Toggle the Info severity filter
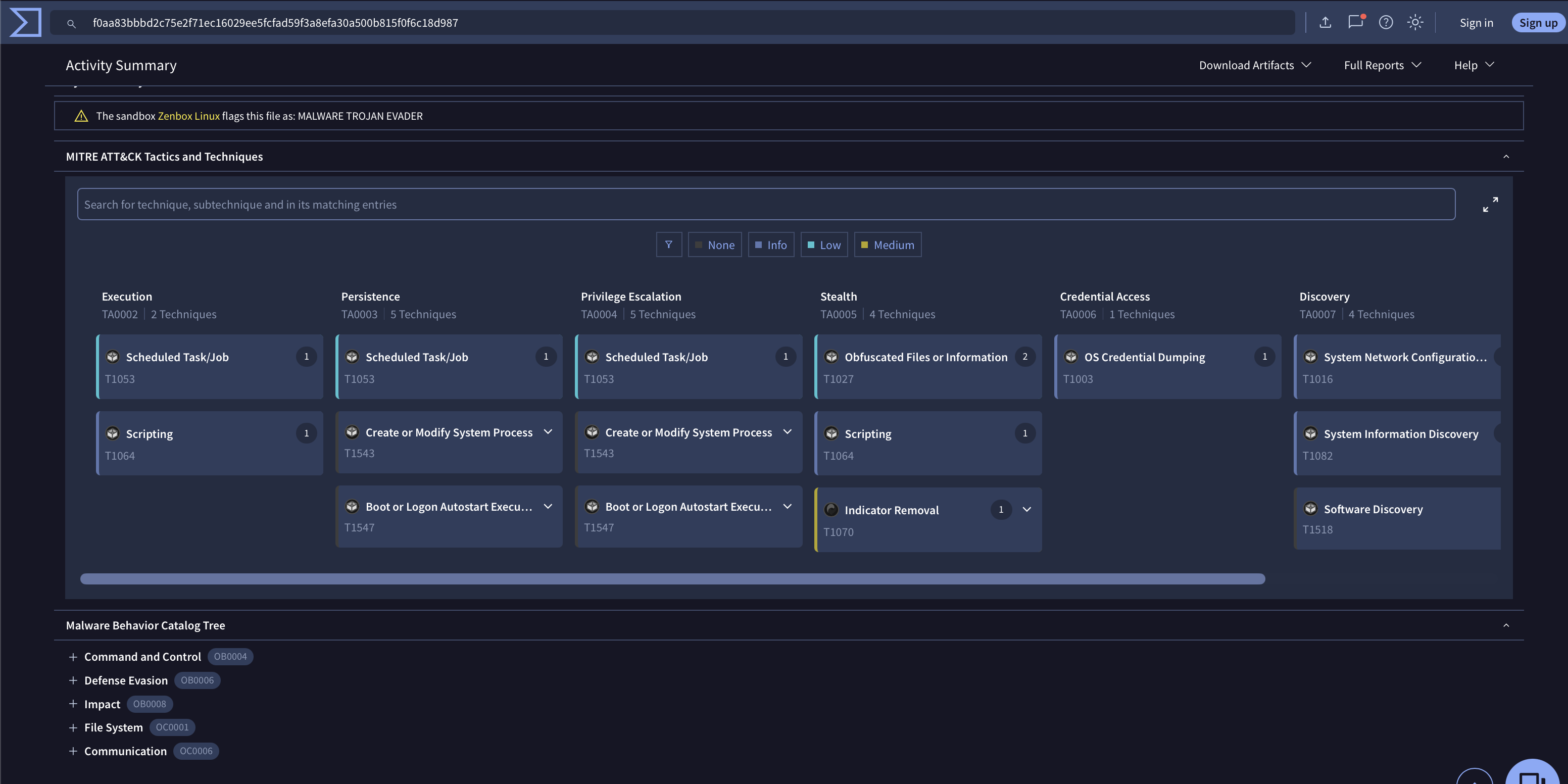Screen dimensions: 1568x784 (x=771, y=244)
